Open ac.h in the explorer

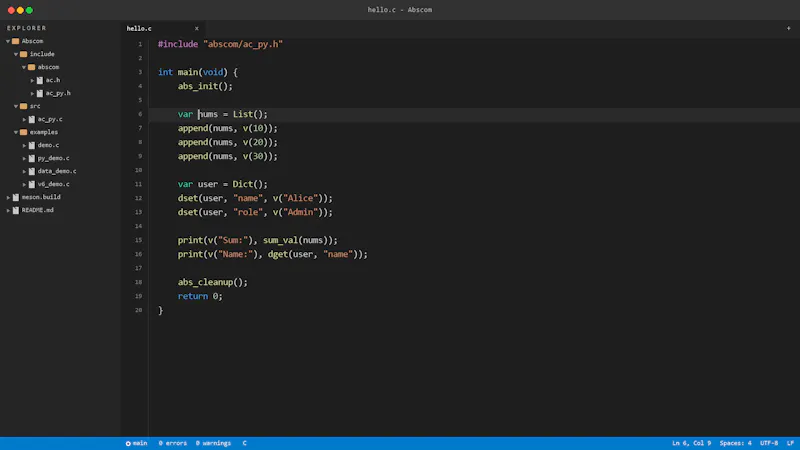click(53, 80)
